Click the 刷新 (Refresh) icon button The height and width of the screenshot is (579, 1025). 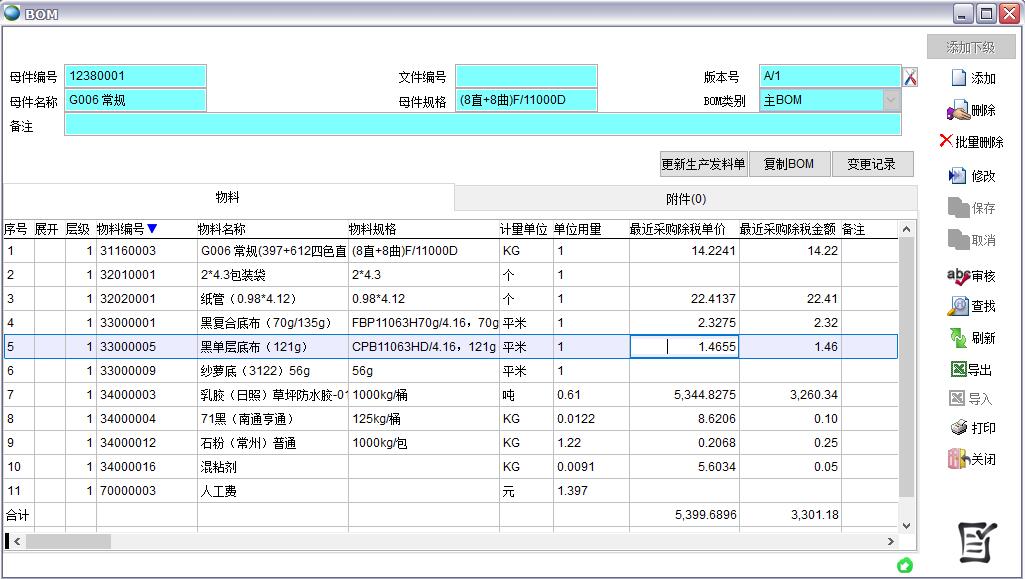coord(972,338)
